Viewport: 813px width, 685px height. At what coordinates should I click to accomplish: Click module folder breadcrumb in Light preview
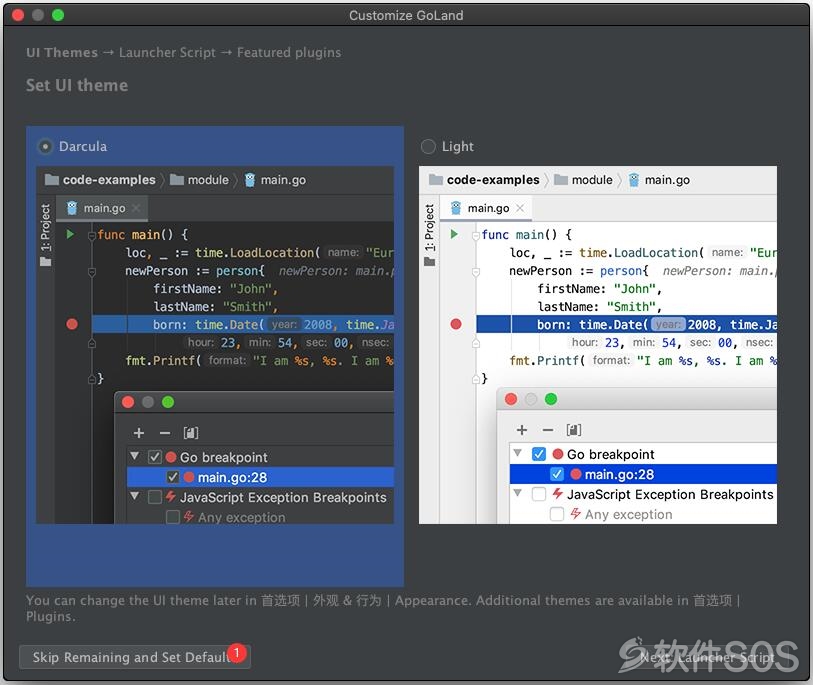[x=584, y=180]
